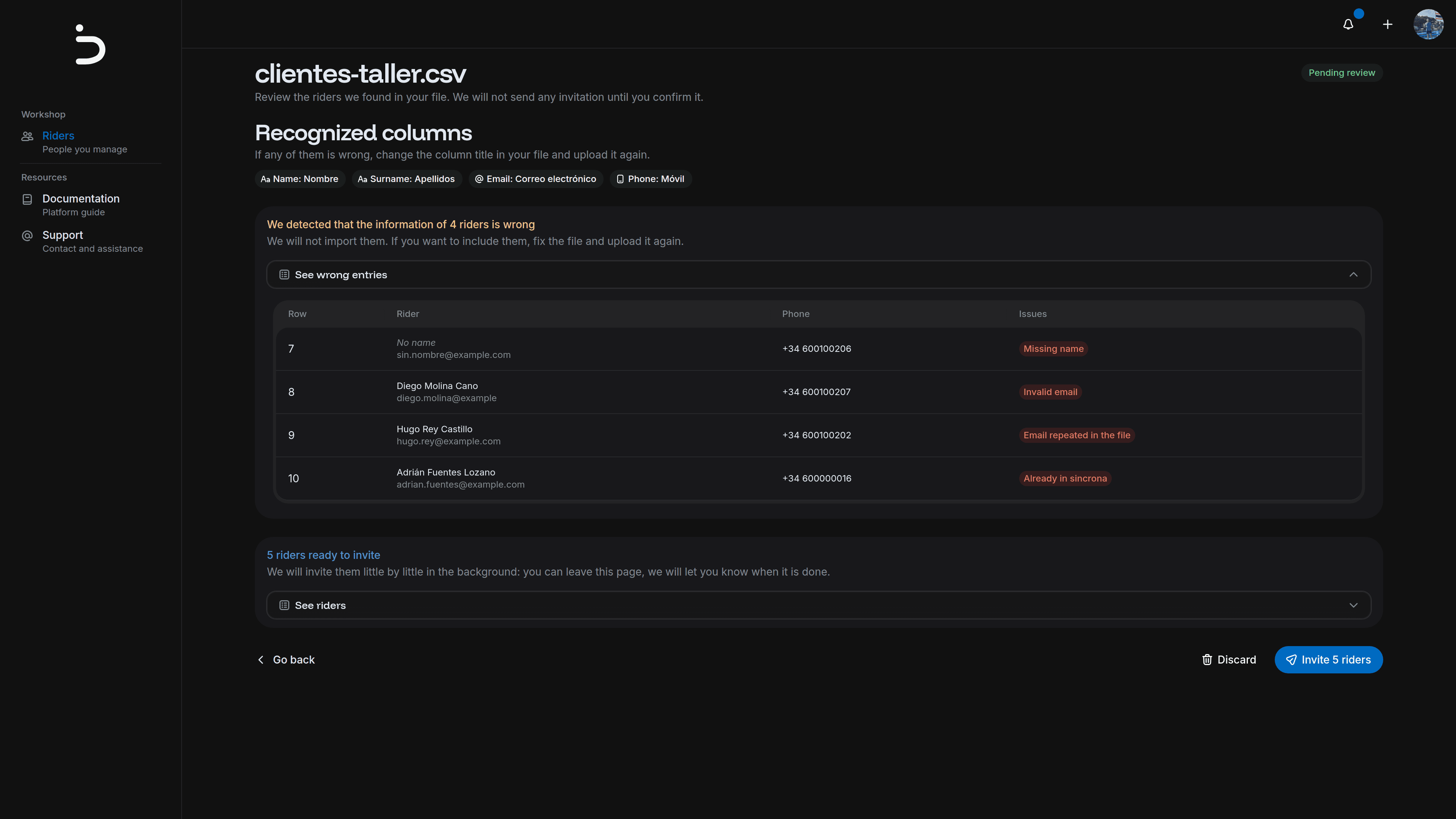
Task: Click the paper plane send icon
Action: click(1291, 660)
